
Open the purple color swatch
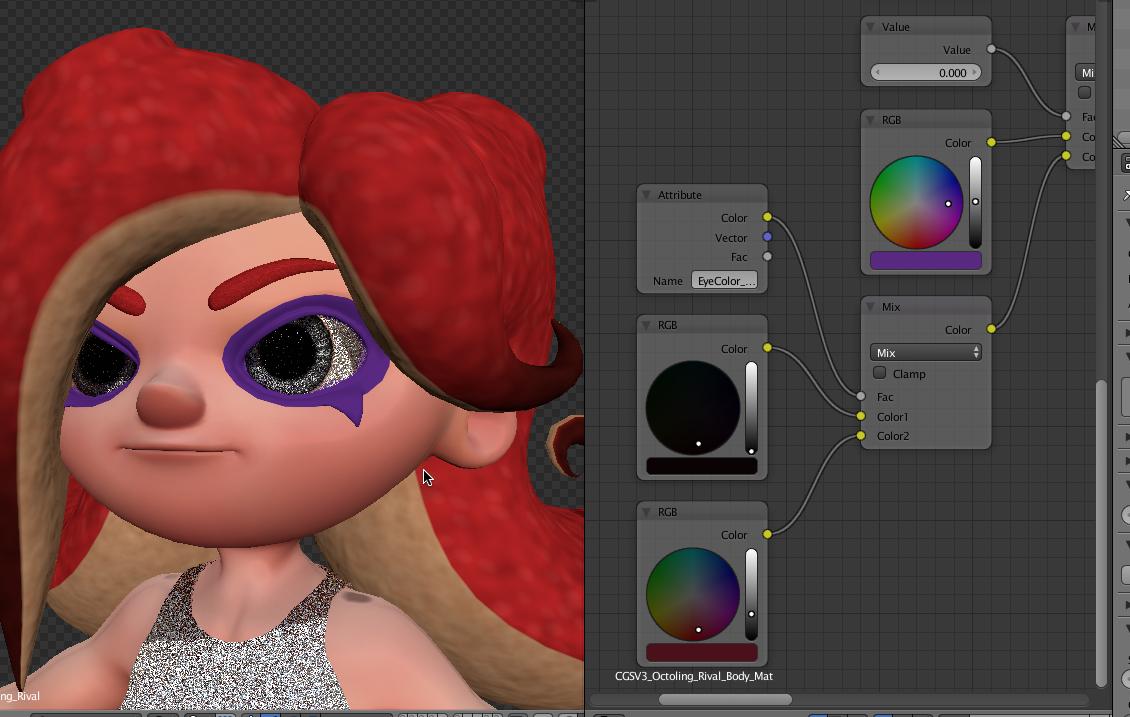point(926,261)
